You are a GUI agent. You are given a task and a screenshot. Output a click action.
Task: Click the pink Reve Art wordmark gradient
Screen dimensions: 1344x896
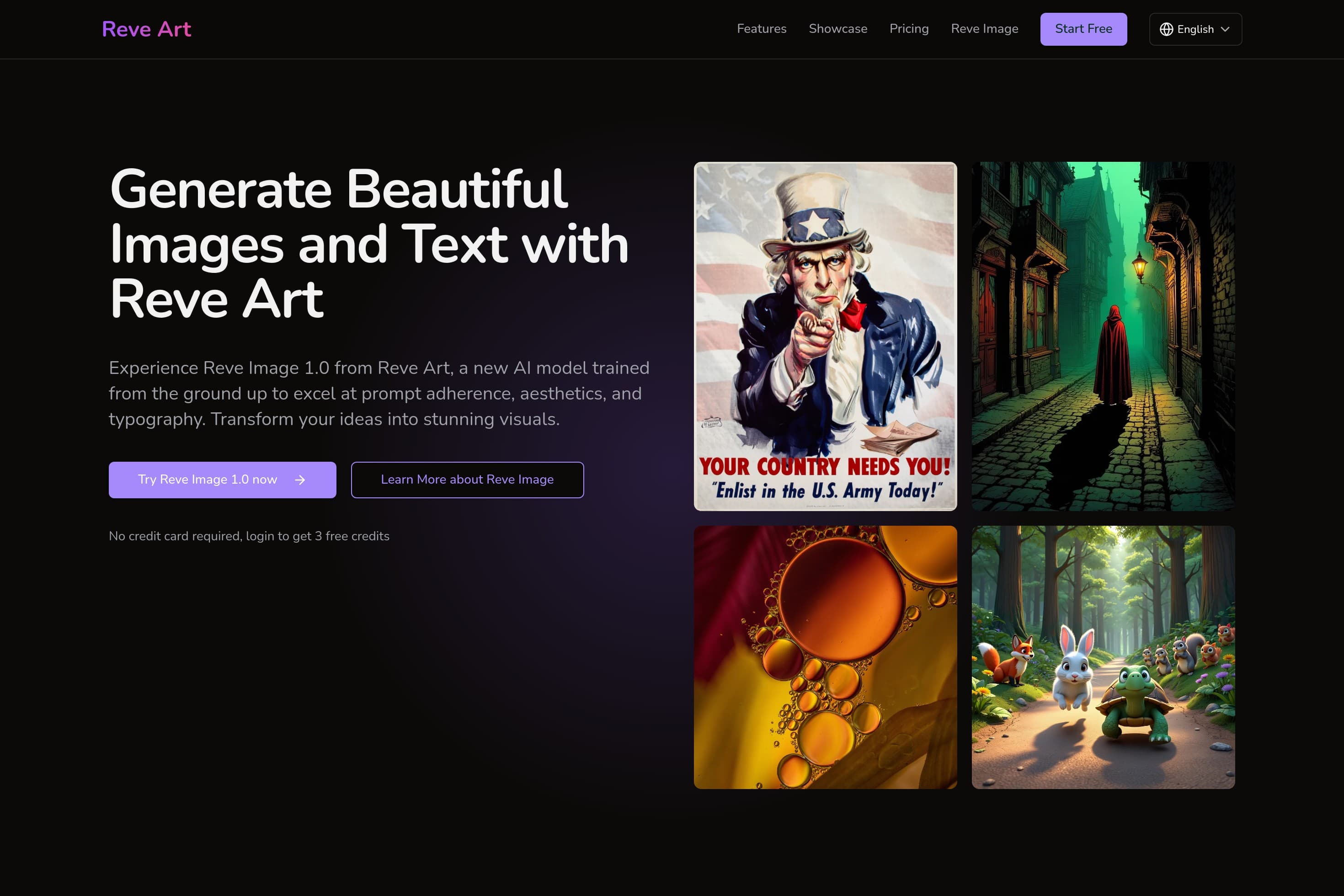point(146,28)
